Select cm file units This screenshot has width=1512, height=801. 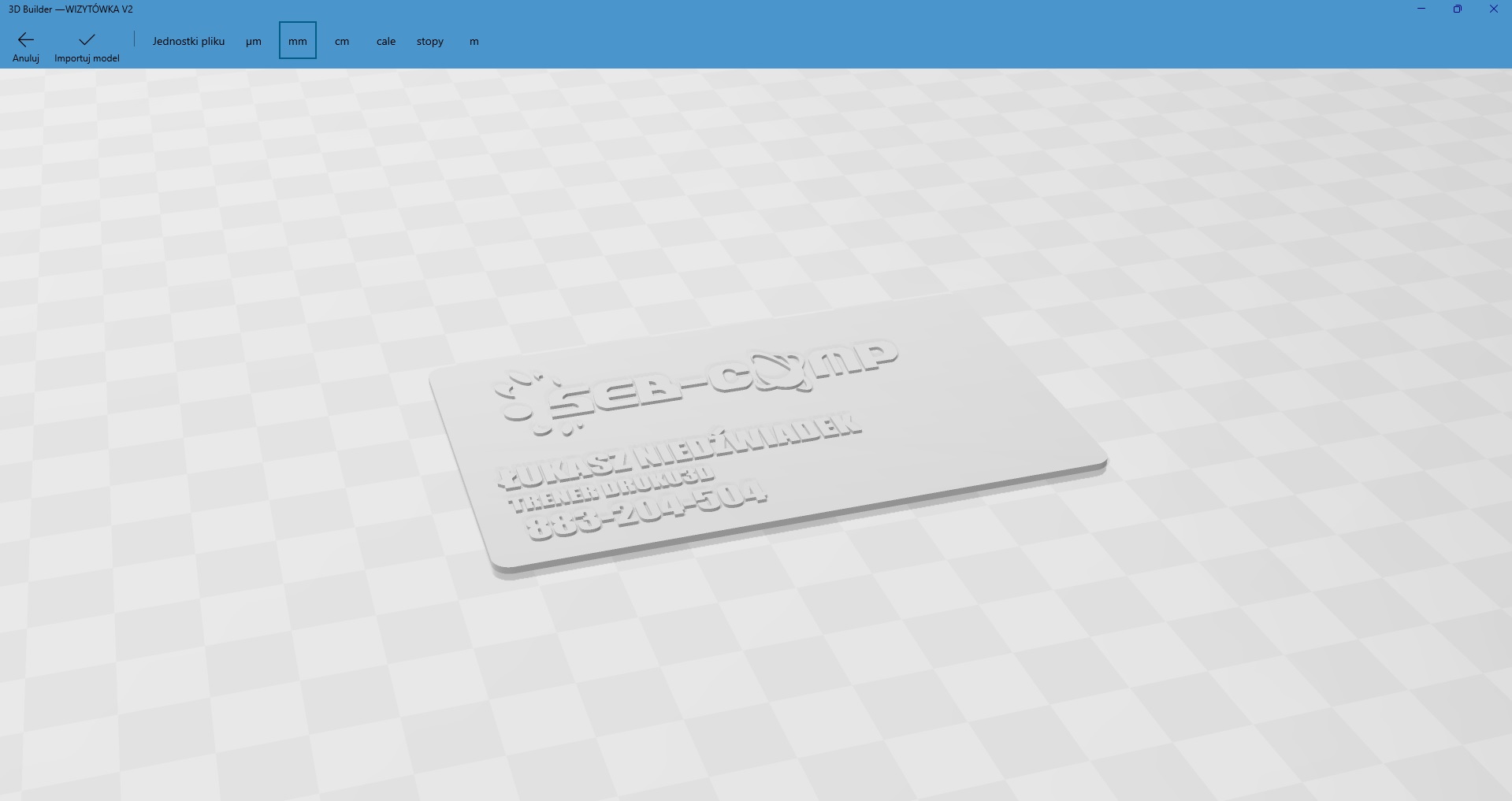(x=342, y=41)
